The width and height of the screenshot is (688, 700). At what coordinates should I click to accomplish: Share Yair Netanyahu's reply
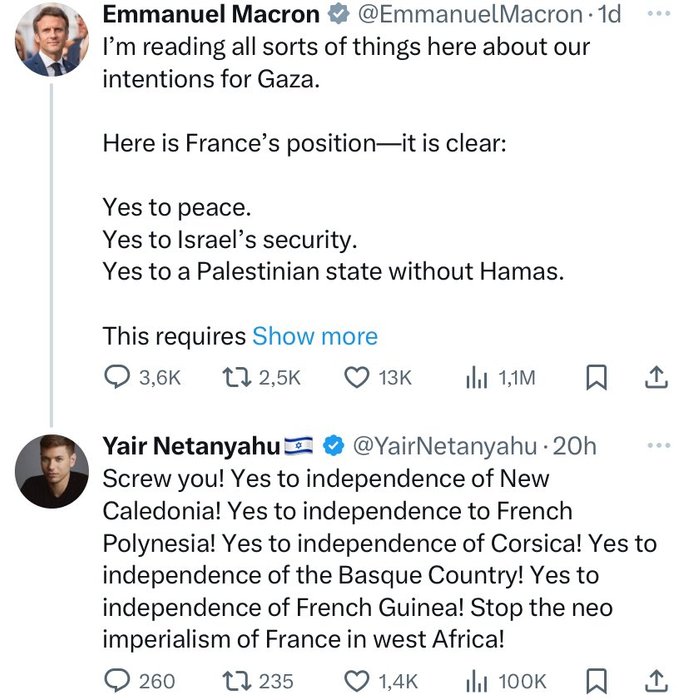click(655, 681)
